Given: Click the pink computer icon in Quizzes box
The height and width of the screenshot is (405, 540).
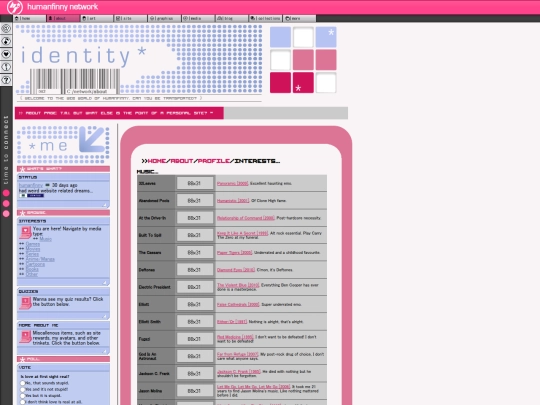Looking at the screenshot, I should 25,303.
